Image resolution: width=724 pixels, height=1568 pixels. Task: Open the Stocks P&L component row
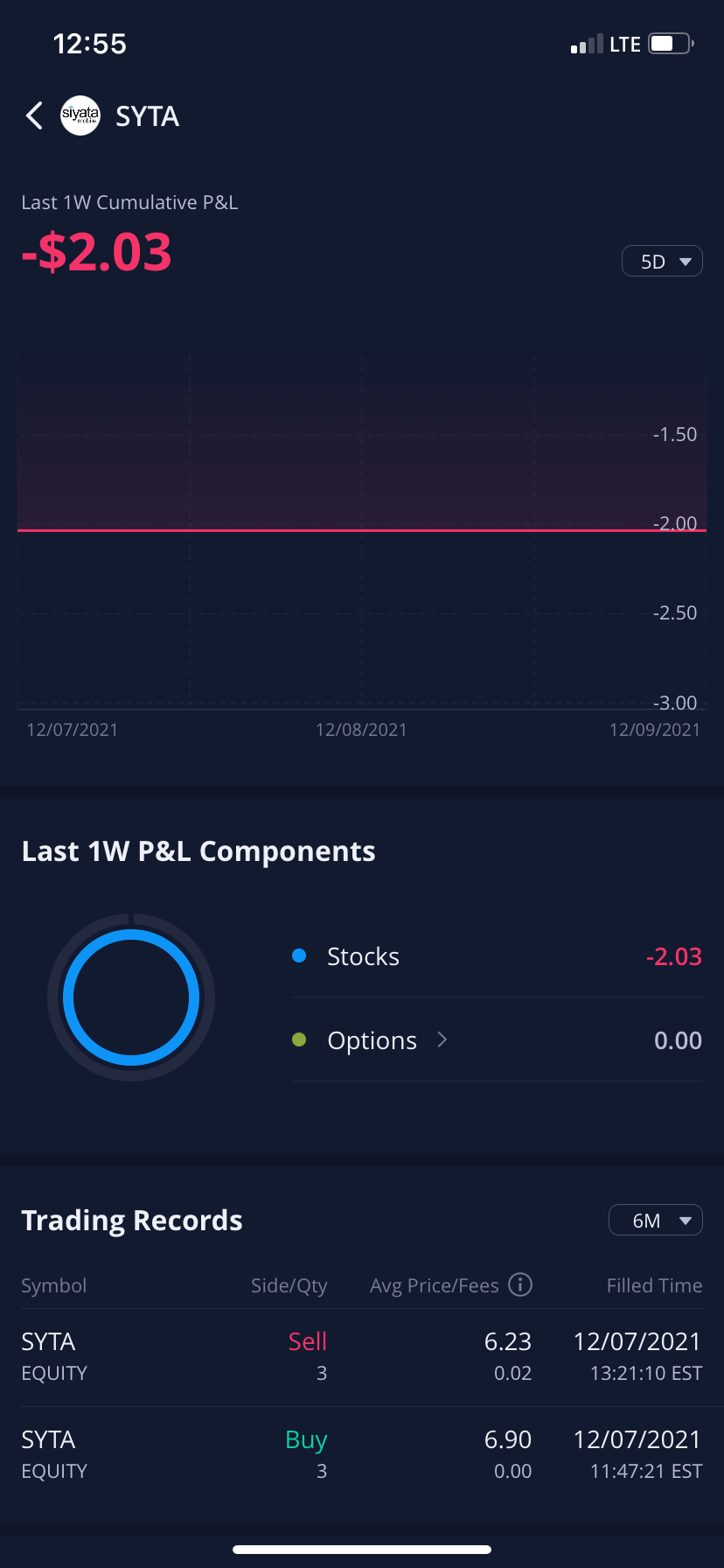tap(497, 956)
